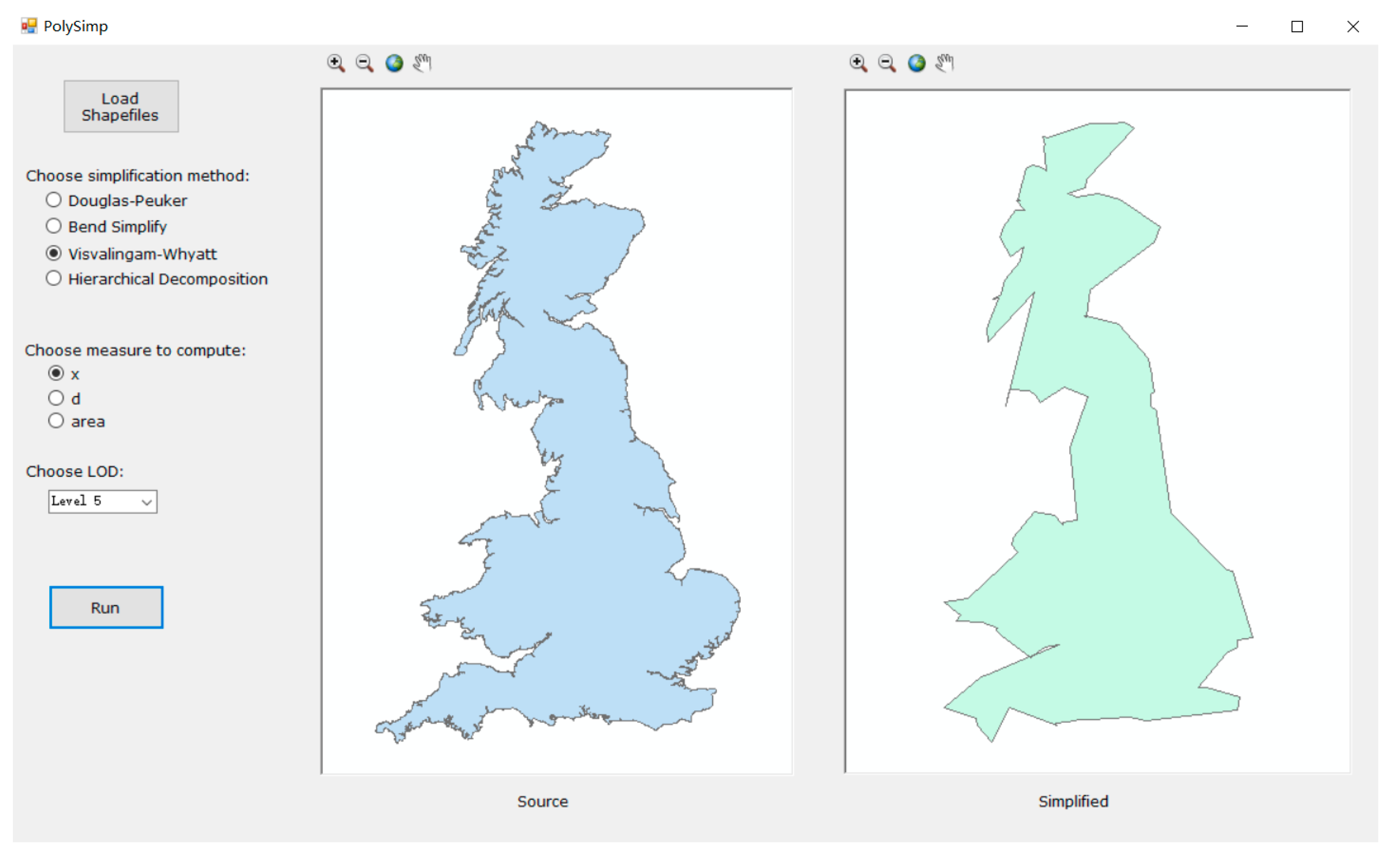
Task: Select the Douglas-Peuker radio button
Action: pyautogui.click(x=54, y=200)
